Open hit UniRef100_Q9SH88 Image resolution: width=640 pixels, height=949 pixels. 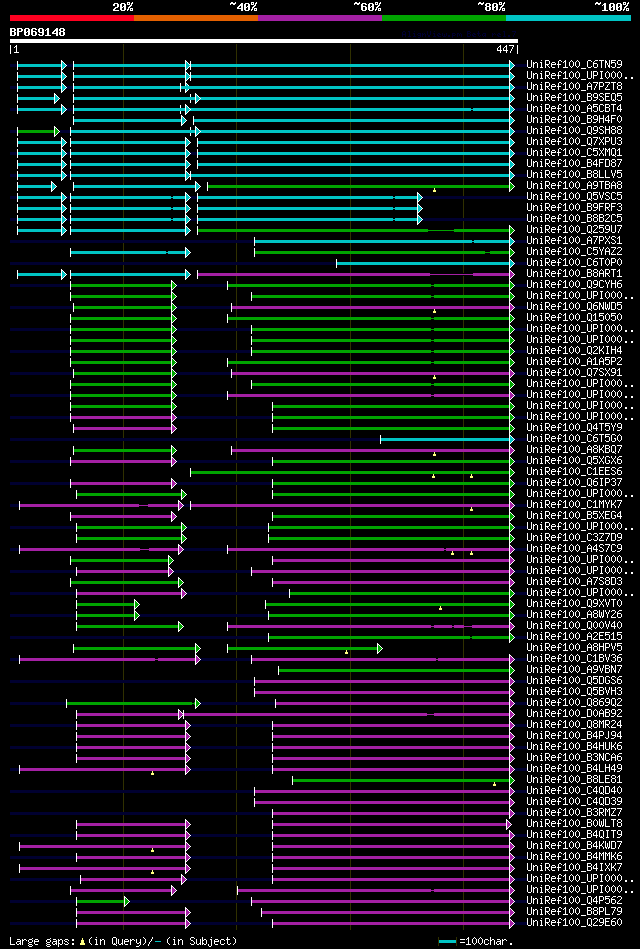pyautogui.click(x=574, y=130)
